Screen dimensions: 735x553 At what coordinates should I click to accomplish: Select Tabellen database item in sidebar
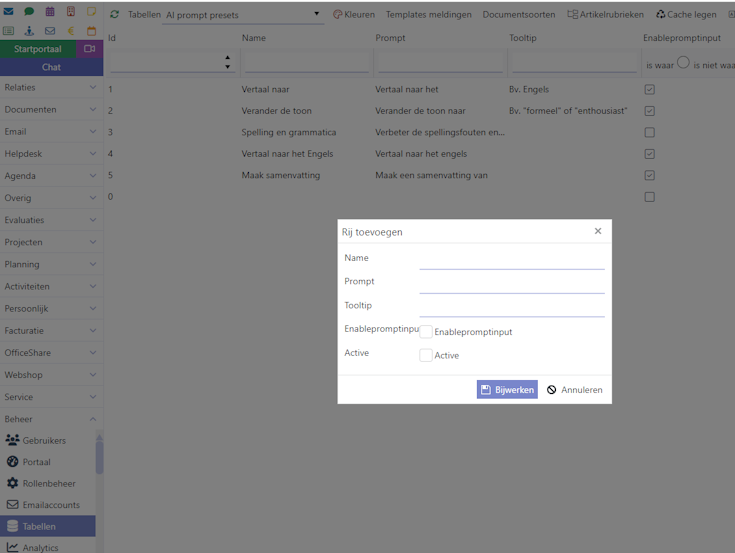click(47, 526)
